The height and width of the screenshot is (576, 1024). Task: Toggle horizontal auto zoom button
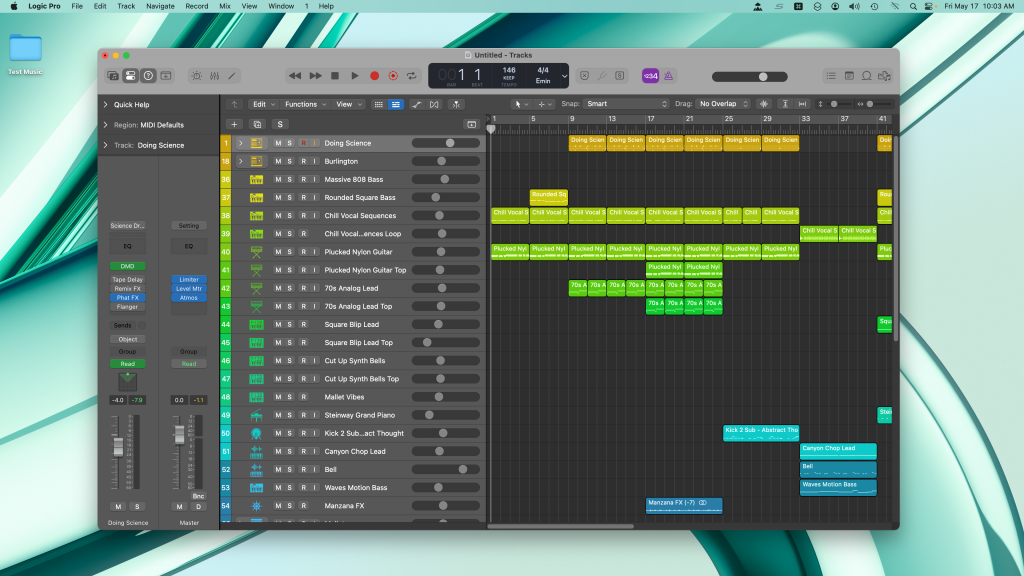(803, 104)
